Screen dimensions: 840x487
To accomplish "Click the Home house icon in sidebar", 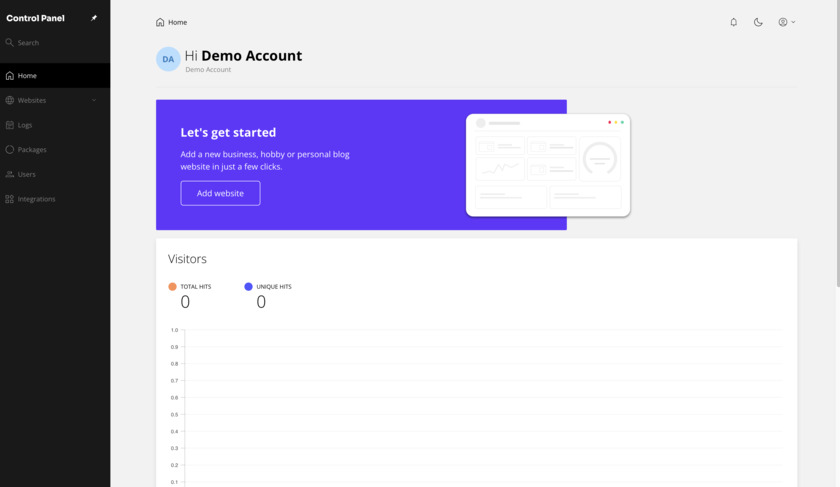I will [10, 76].
